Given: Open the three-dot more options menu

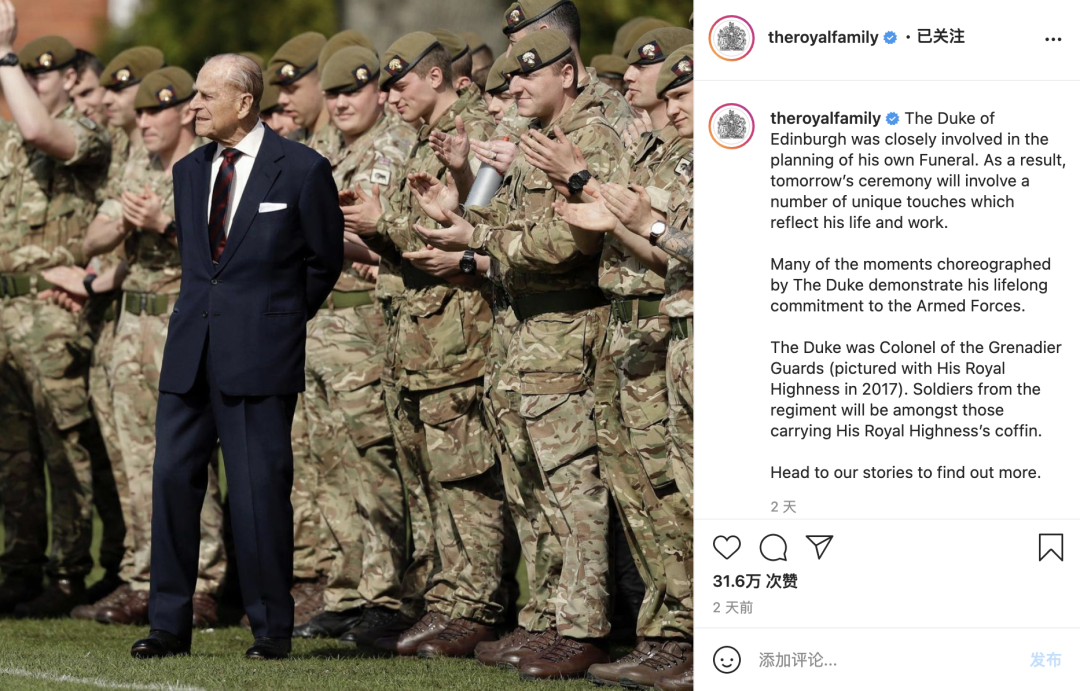Looking at the screenshot, I should pyautogui.click(x=1053, y=39).
